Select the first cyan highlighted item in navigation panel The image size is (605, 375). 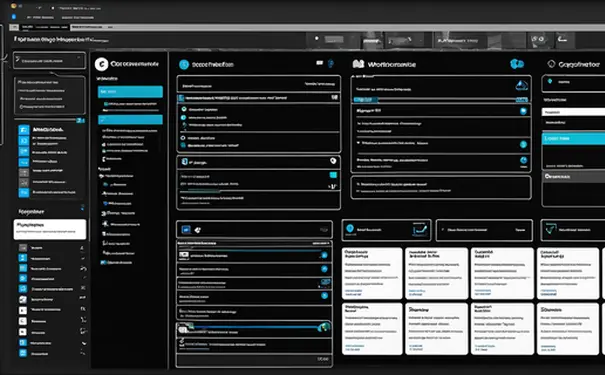130,91
